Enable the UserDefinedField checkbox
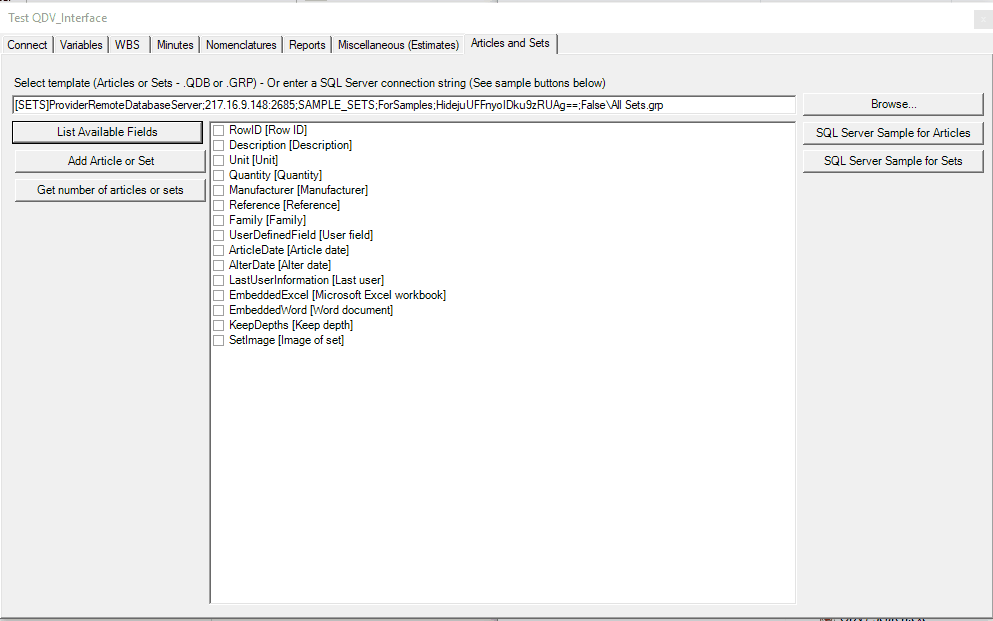Screen dimensions: 993x621 click(218, 235)
